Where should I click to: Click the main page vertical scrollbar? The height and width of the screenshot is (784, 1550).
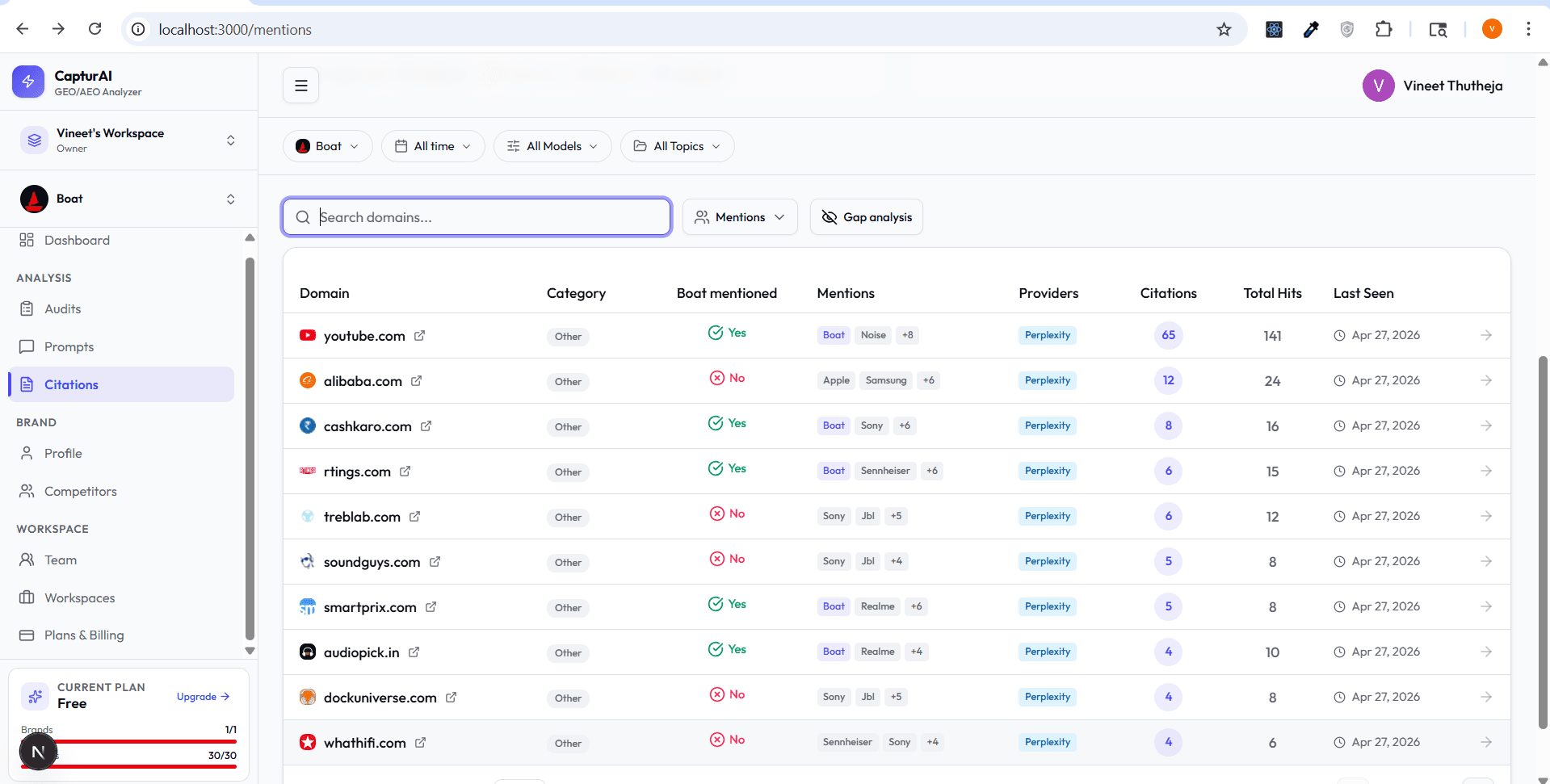pyautogui.click(x=1543, y=541)
